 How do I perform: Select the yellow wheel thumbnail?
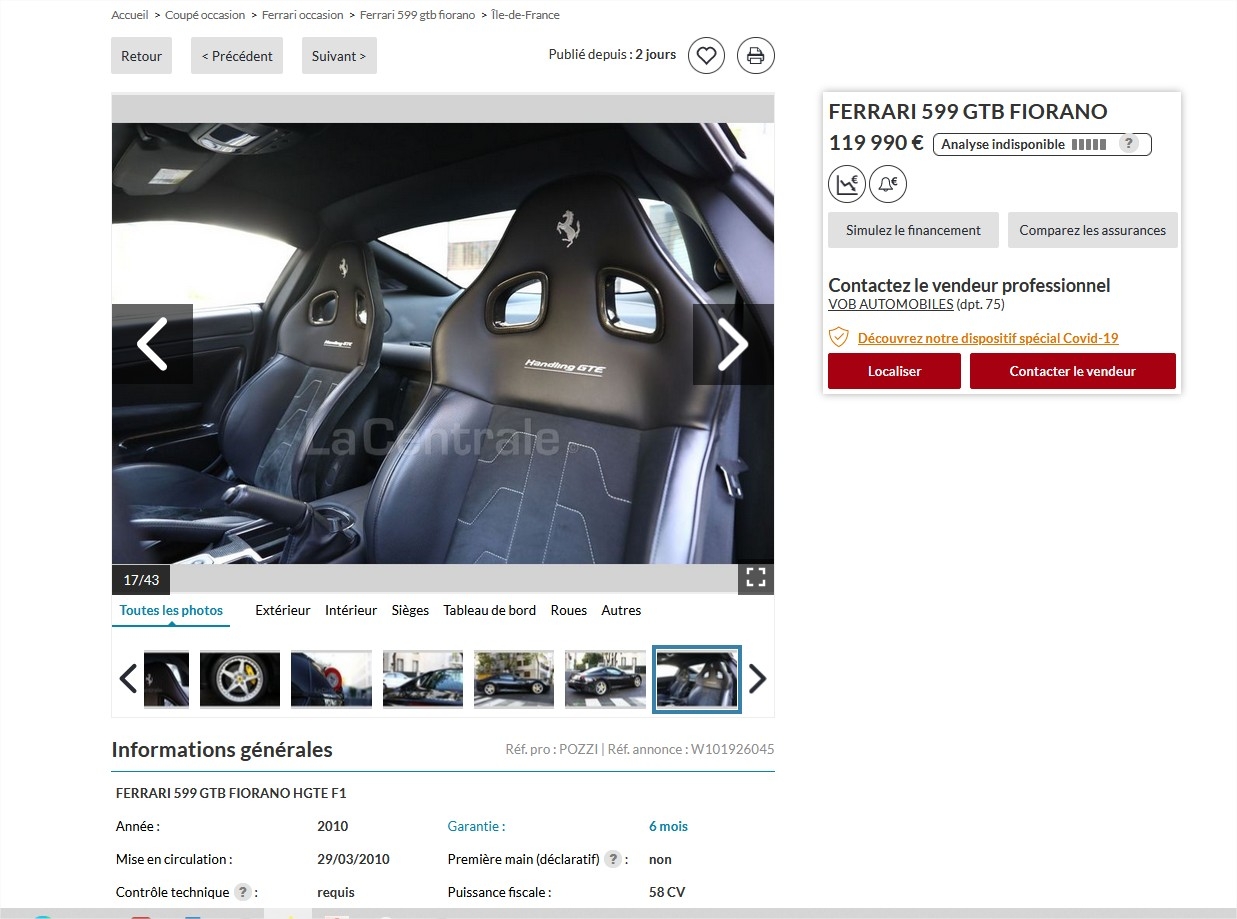click(x=240, y=679)
